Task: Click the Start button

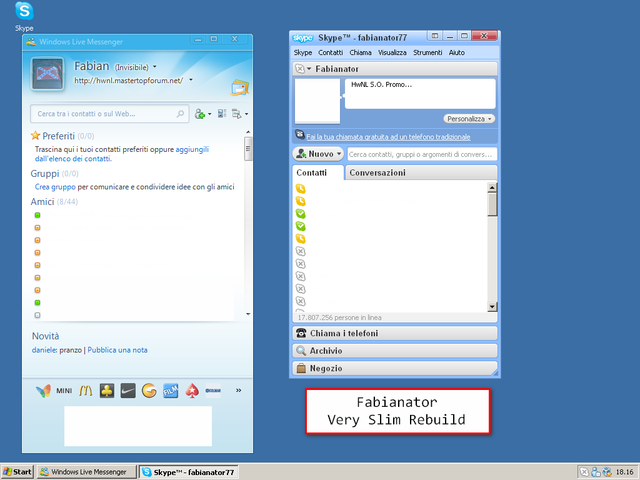Action: tap(17, 472)
